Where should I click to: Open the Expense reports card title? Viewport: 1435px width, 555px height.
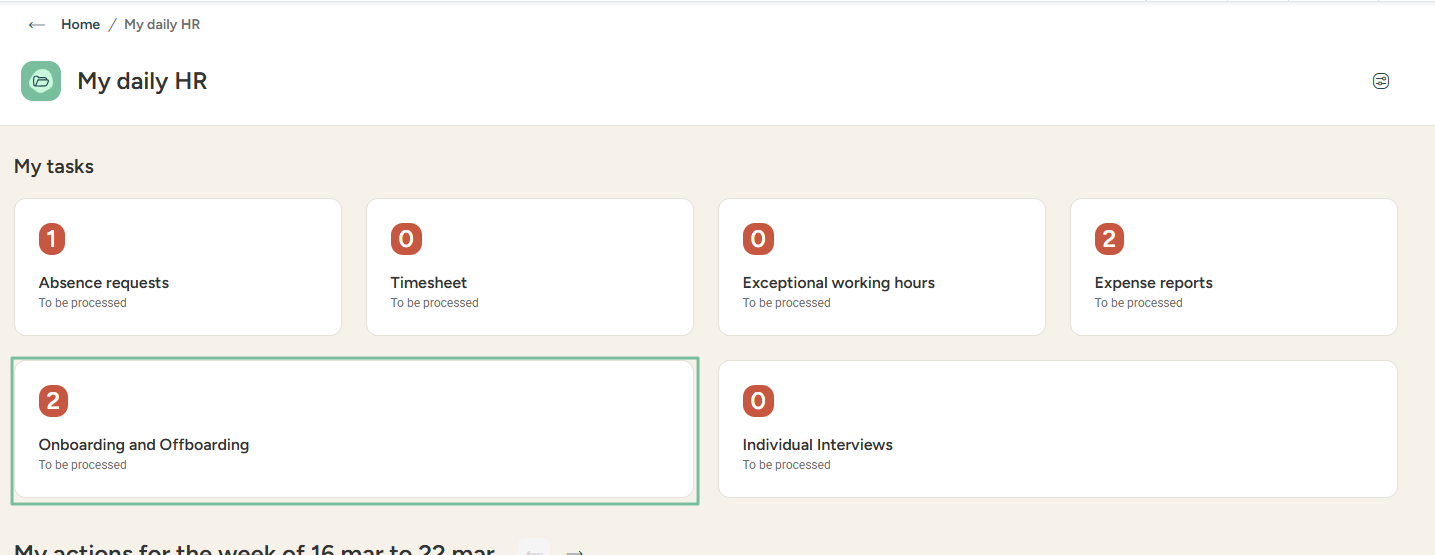pyautogui.click(x=1153, y=283)
